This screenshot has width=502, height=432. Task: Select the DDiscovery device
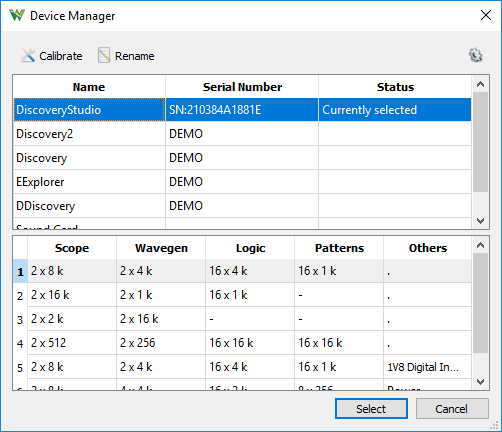pos(242,206)
